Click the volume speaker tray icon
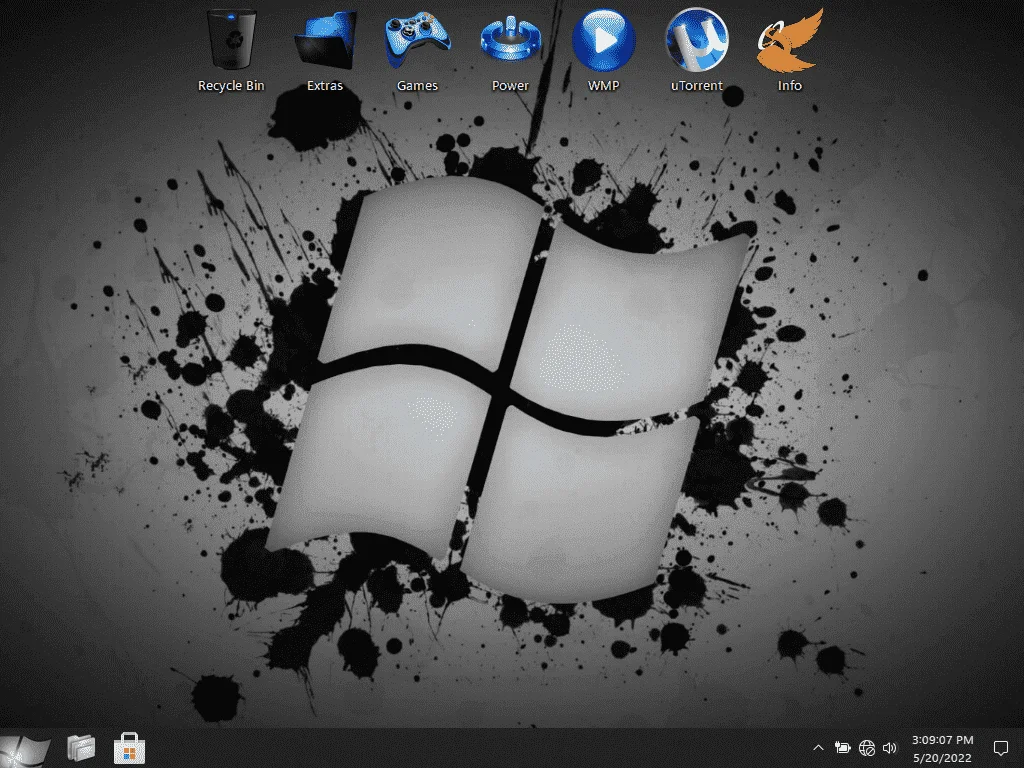Image resolution: width=1024 pixels, height=768 pixels. click(889, 748)
